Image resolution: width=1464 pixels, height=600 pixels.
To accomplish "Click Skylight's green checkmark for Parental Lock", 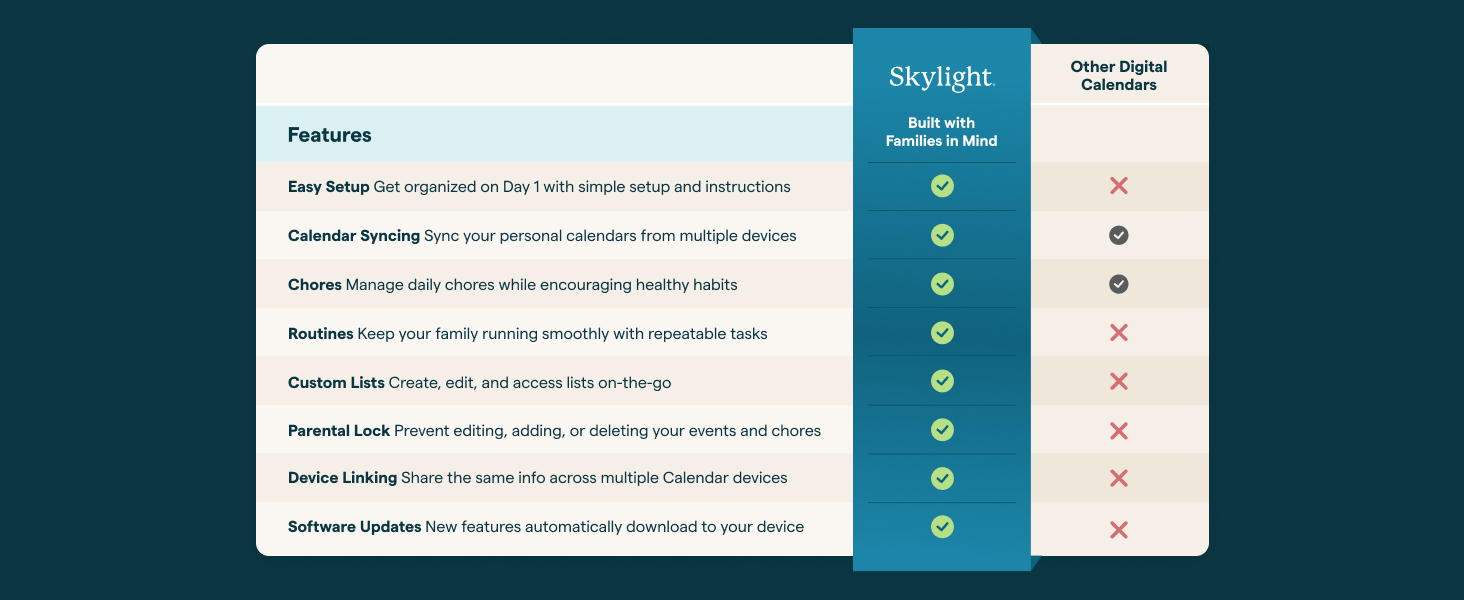I will coord(942,430).
